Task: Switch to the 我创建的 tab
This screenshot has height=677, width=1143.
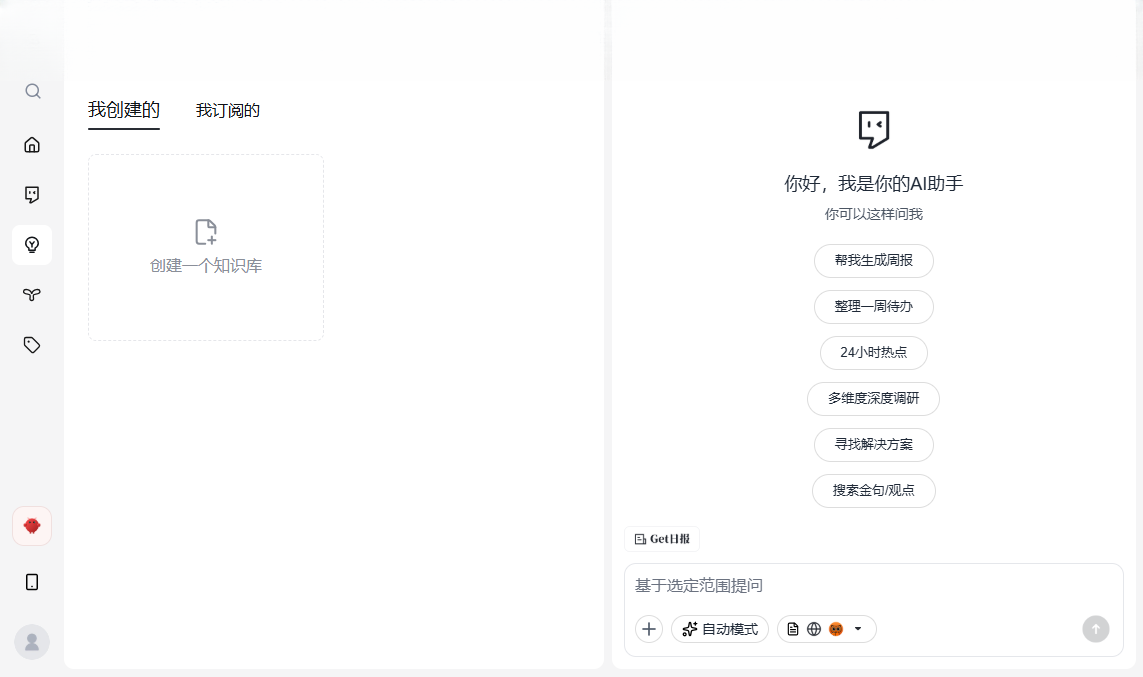Action: pos(124,110)
